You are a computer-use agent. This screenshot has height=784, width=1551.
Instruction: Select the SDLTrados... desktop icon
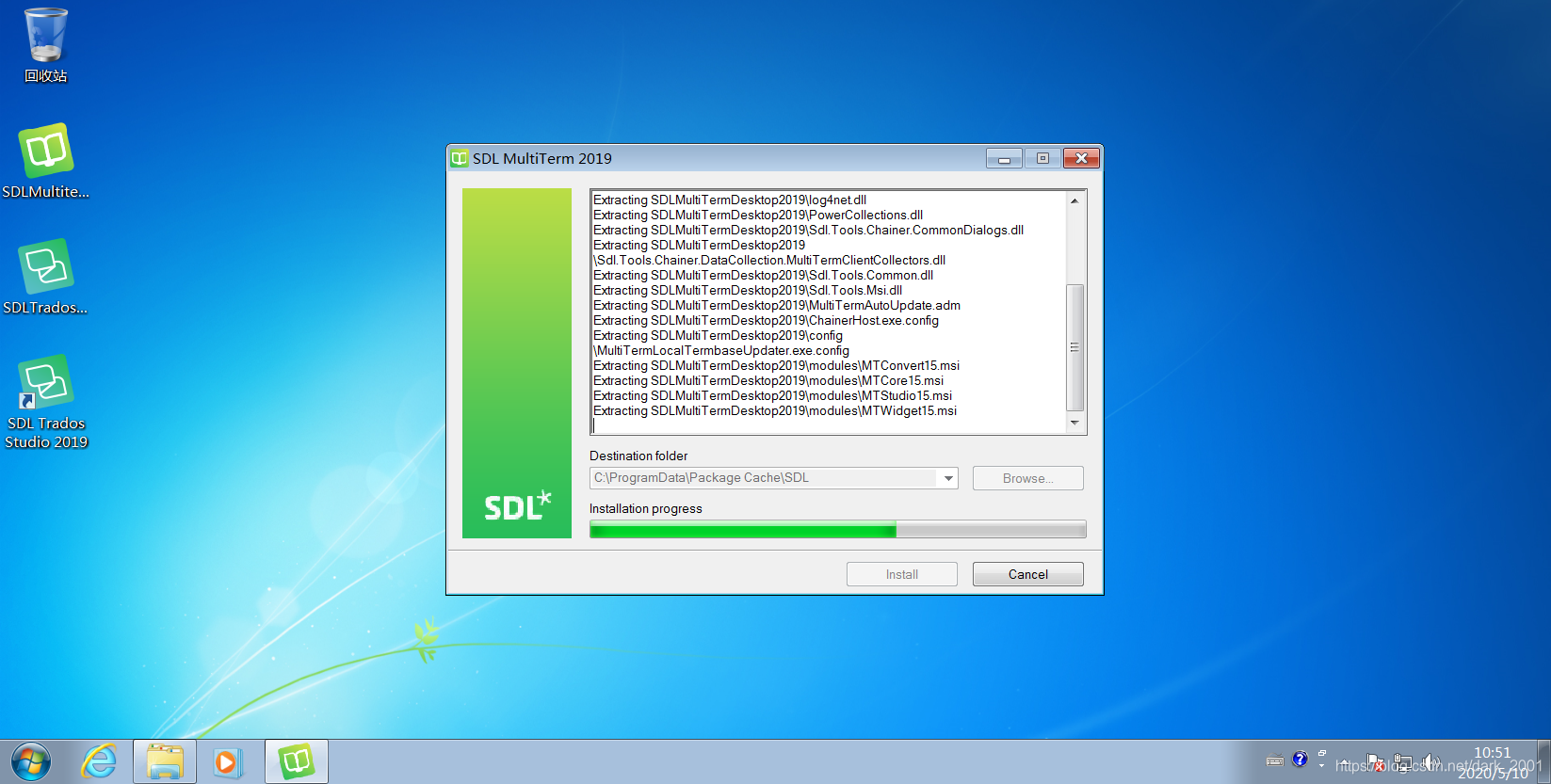click(x=45, y=277)
